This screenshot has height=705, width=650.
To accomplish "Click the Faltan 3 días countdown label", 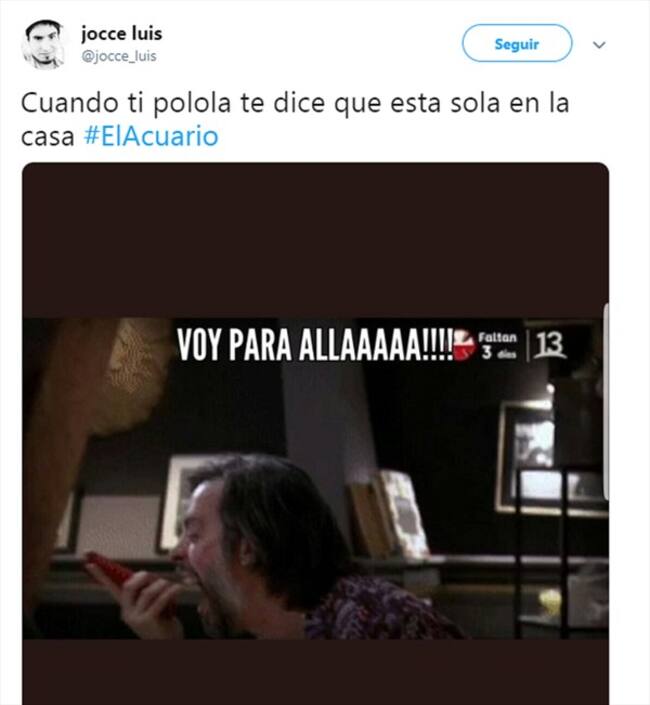I will click(x=498, y=345).
